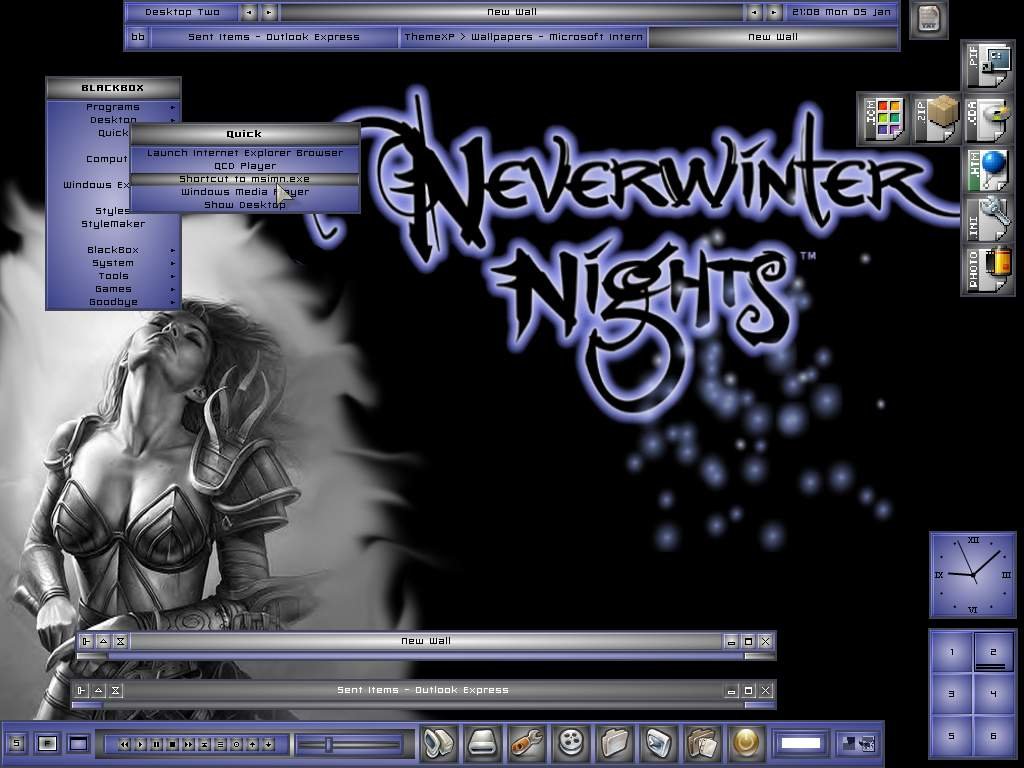Click the film reel icon in bottom dock

coord(571,743)
